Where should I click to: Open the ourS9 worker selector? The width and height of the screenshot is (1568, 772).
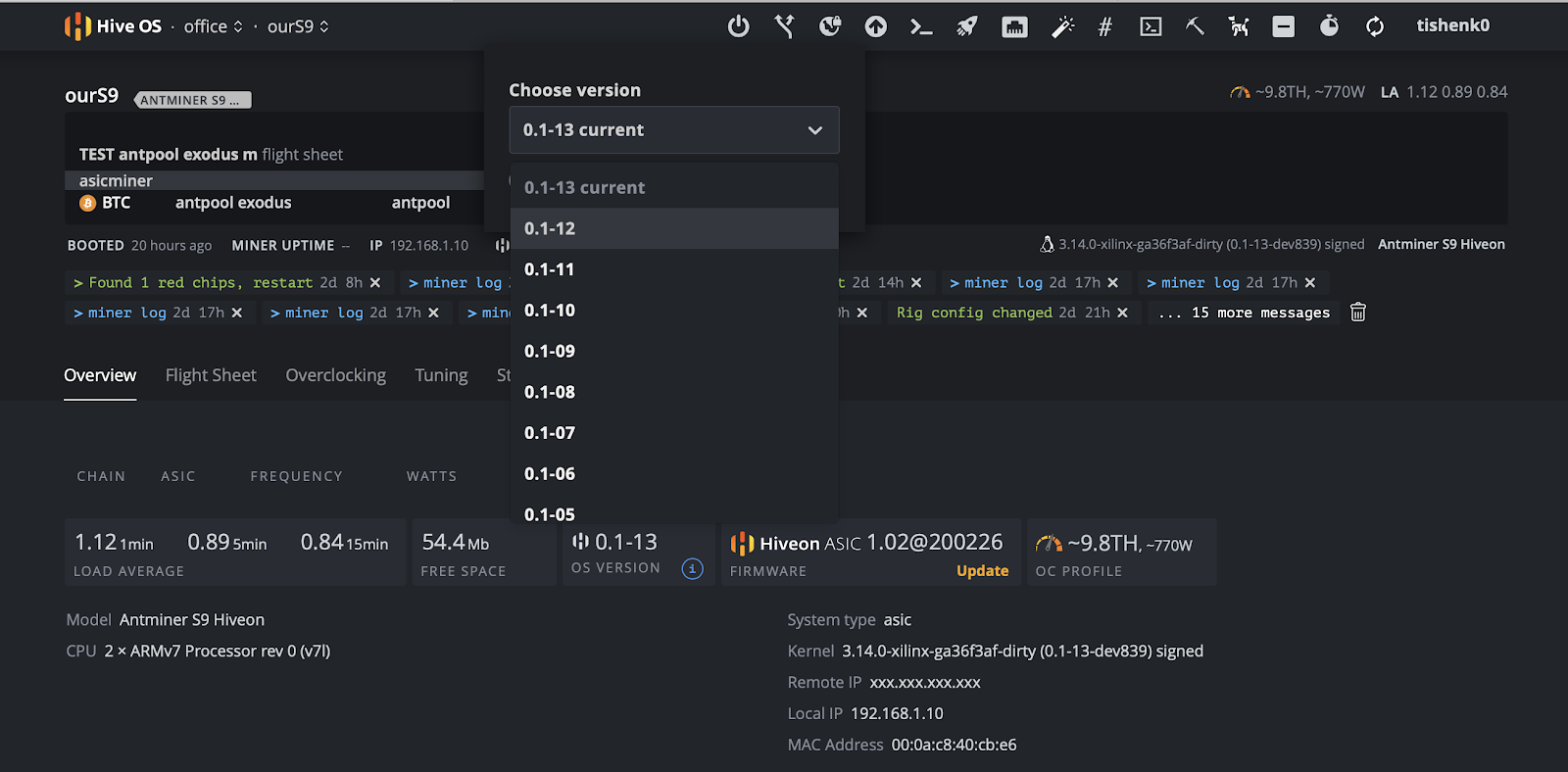click(298, 26)
